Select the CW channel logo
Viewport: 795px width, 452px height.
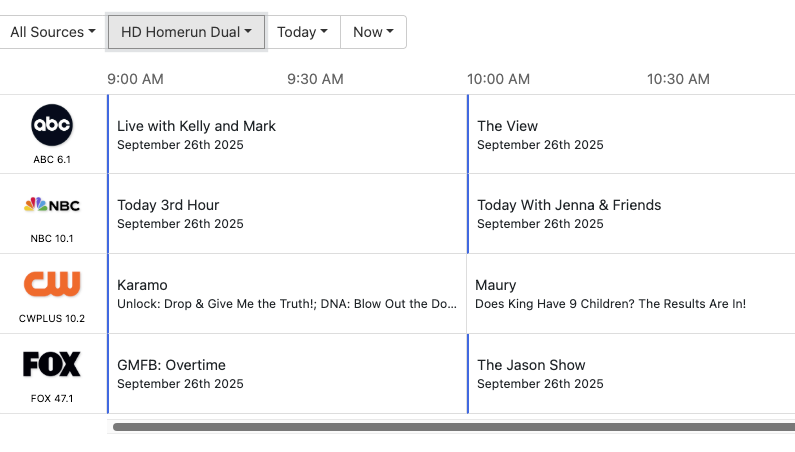52,284
